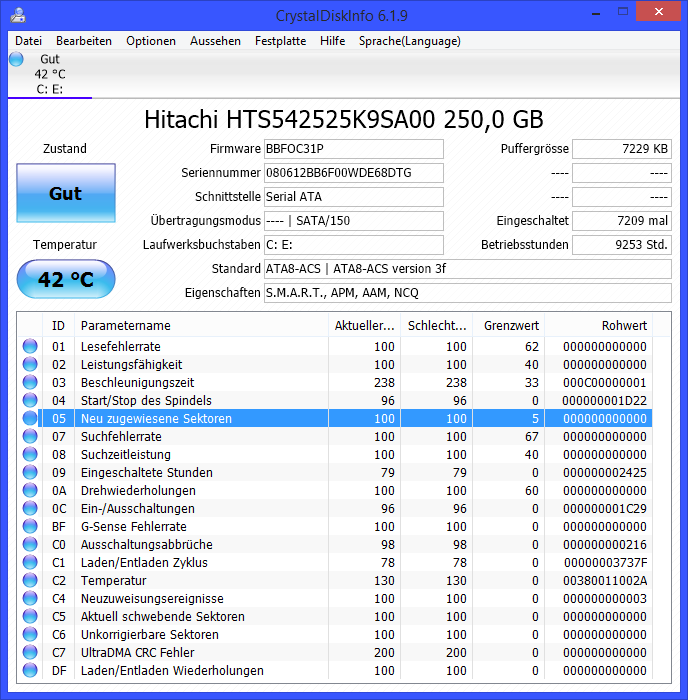Open the Optionen menu
The height and width of the screenshot is (700, 688).
[x=151, y=41]
